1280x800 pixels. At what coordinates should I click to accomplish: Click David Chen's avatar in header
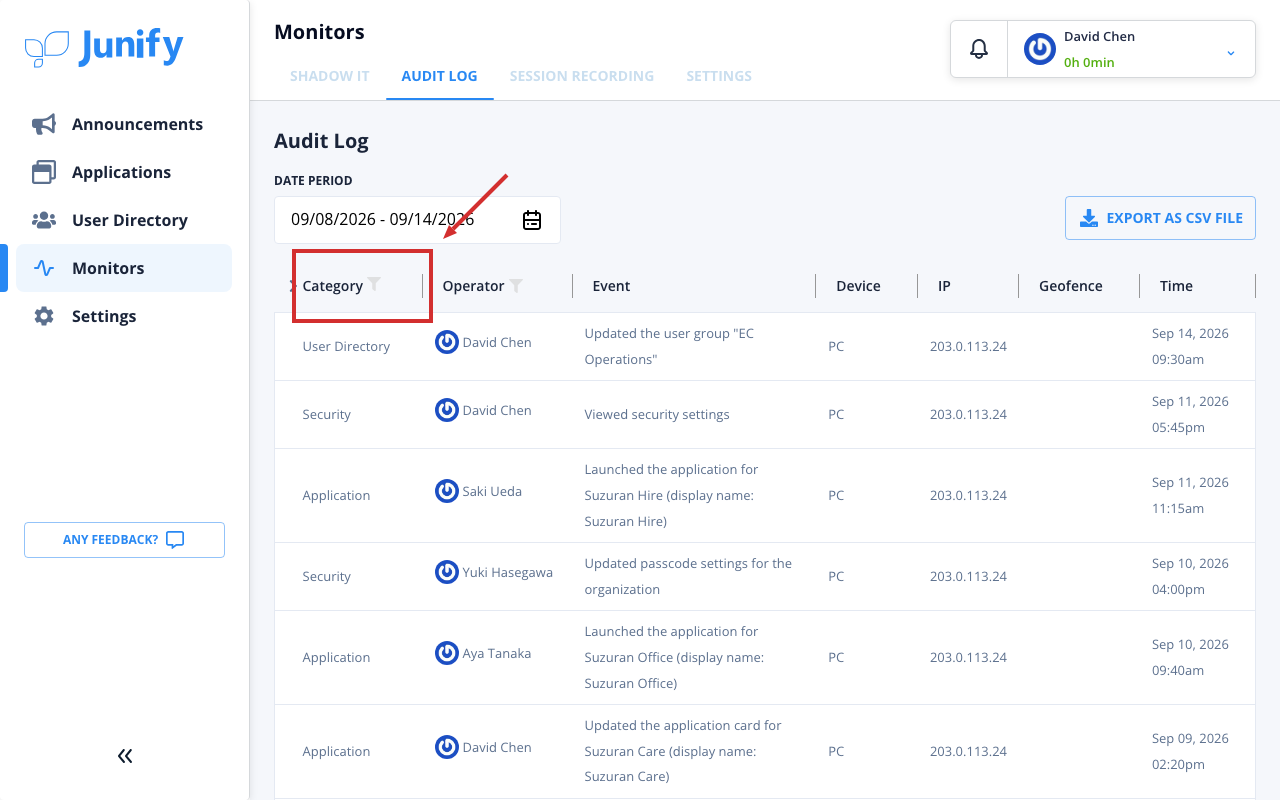click(x=1040, y=49)
